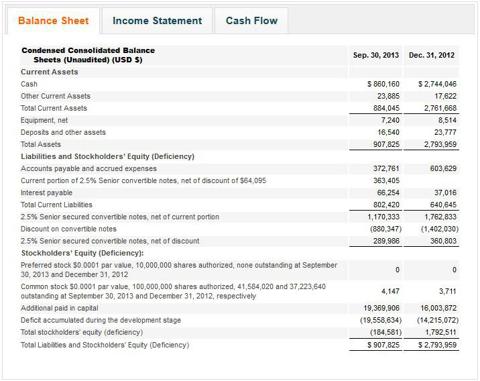This screenshot has width=480, height=381.
Task: Click the 'Interest payable' row label
Action: point(46,193)
